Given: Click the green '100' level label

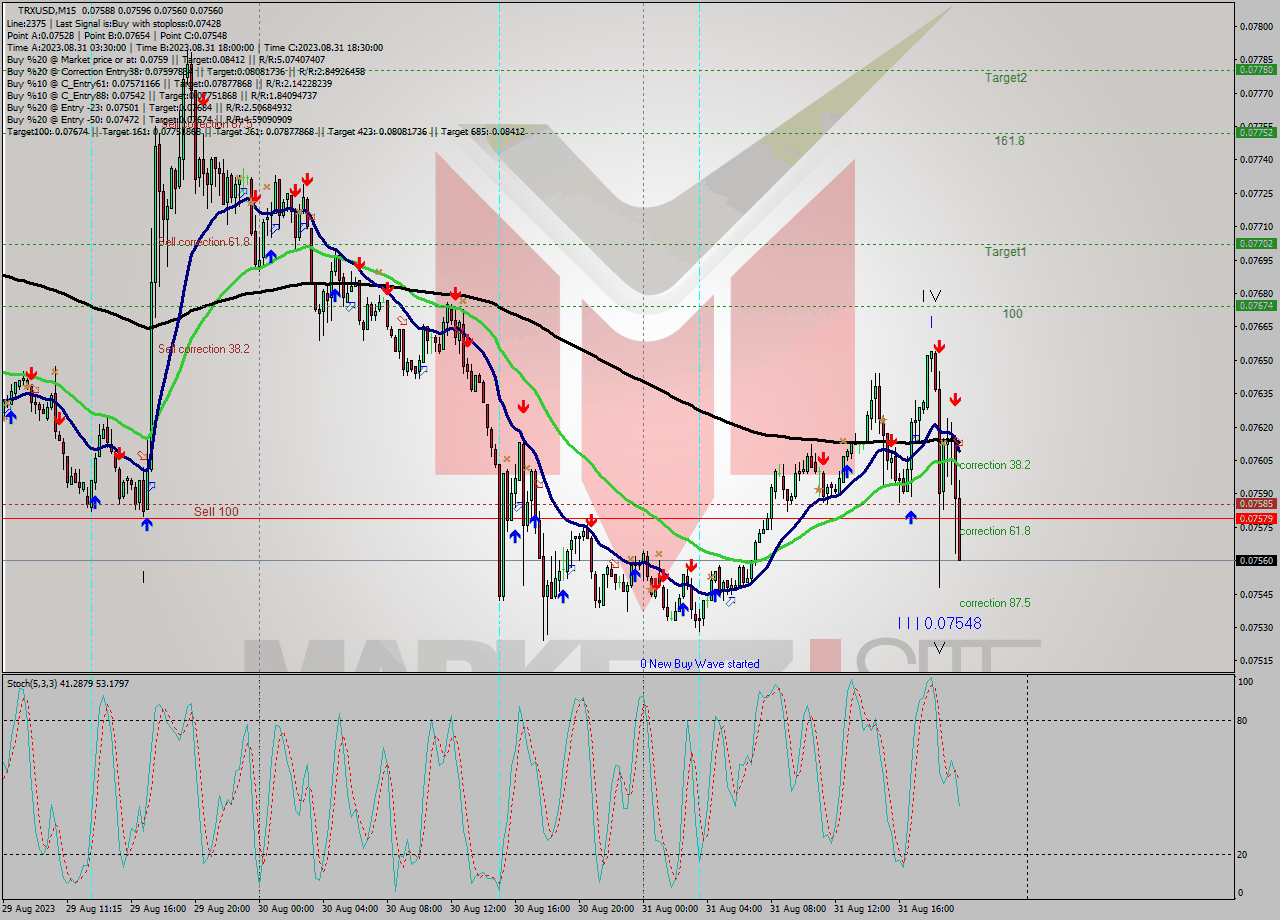Looking at the screenshot, I should click(x=1013, y=314).
